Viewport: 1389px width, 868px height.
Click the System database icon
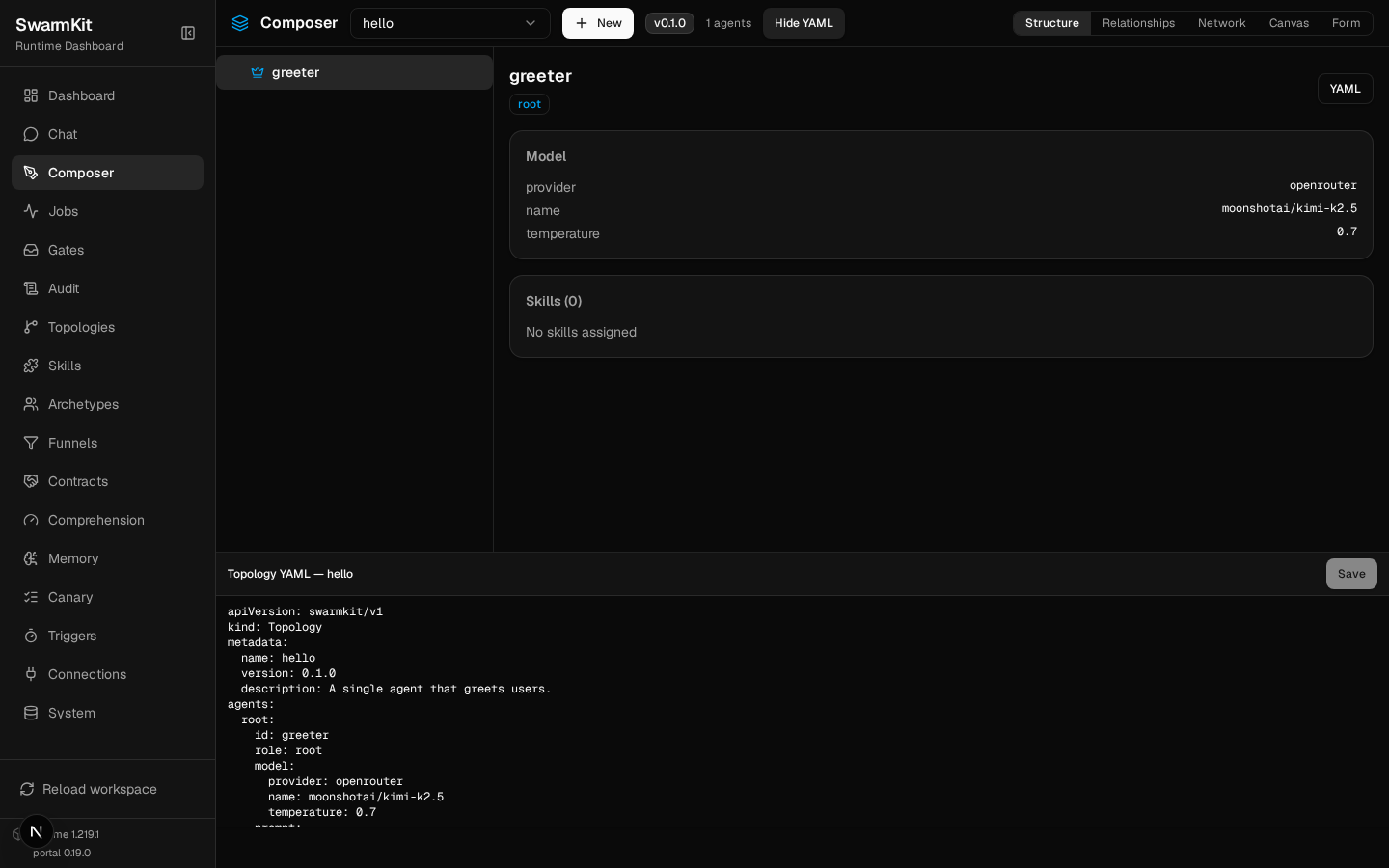[31, 713]
